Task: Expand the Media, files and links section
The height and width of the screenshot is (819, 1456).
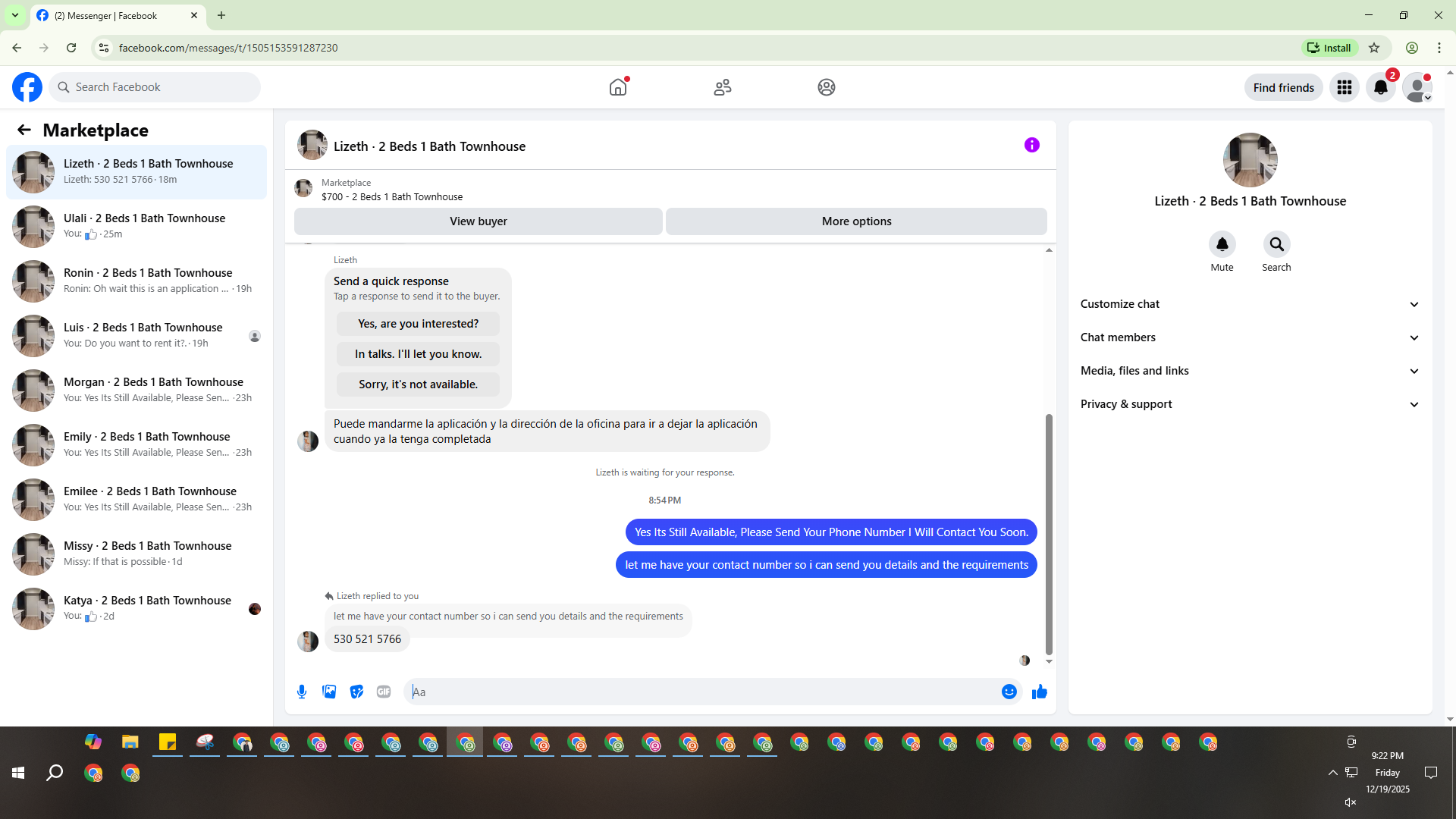Action: pyautogui.click(x=1250, y=371)
